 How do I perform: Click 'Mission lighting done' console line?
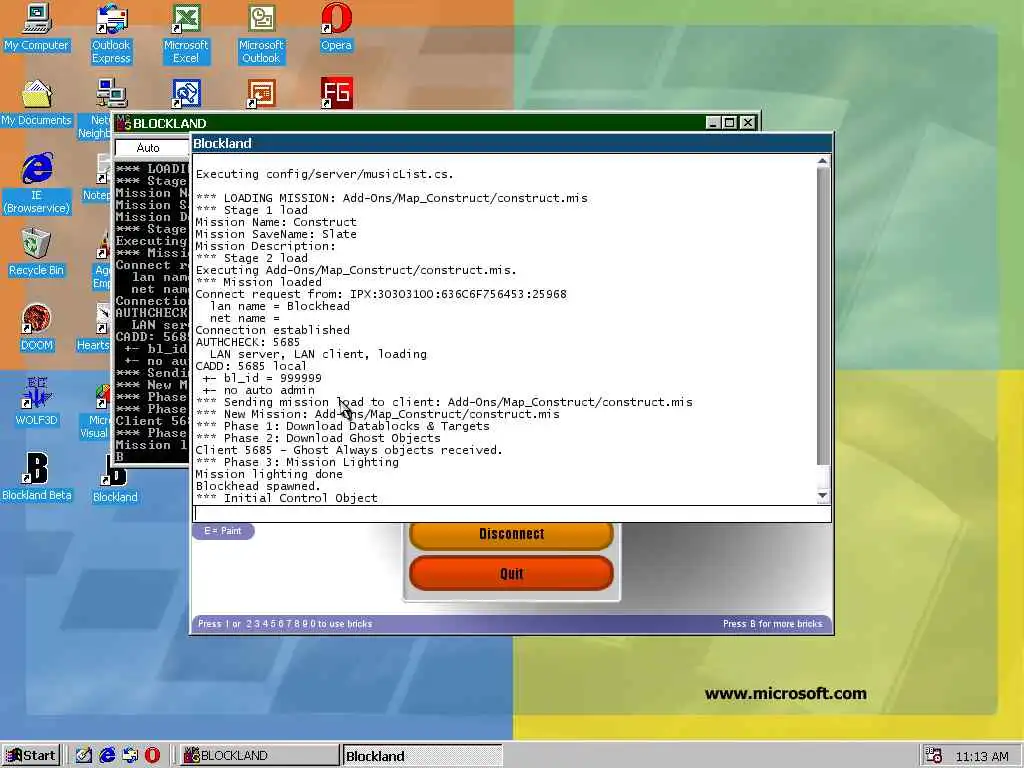(x=269, y=474)
